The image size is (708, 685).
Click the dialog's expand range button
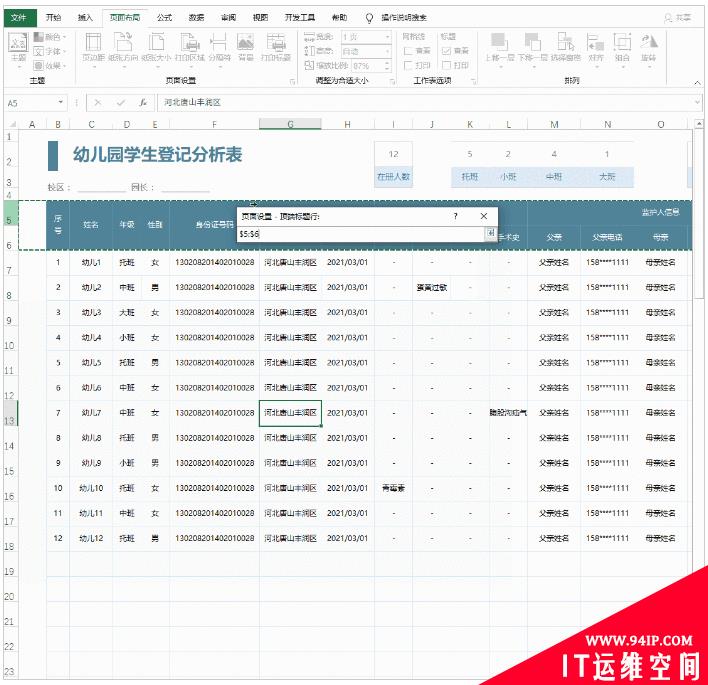point(490,233)
